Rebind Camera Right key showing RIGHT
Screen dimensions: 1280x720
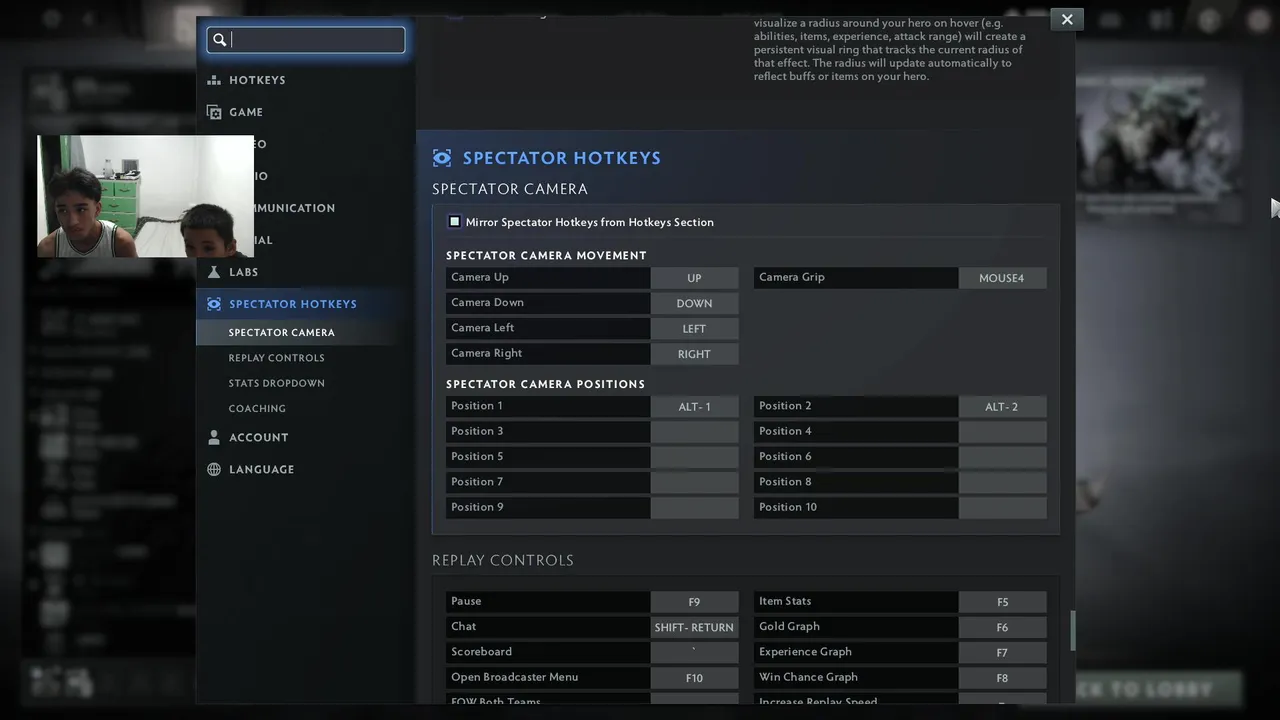tap(694, 354)
